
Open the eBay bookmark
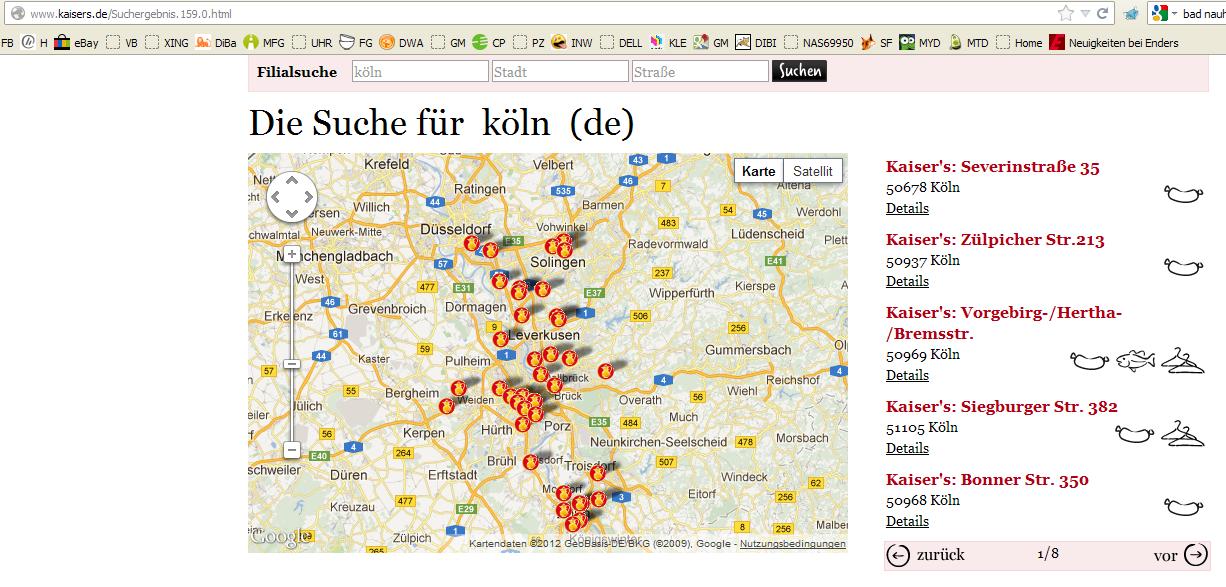pyautogui.click(x=77, y=43)
